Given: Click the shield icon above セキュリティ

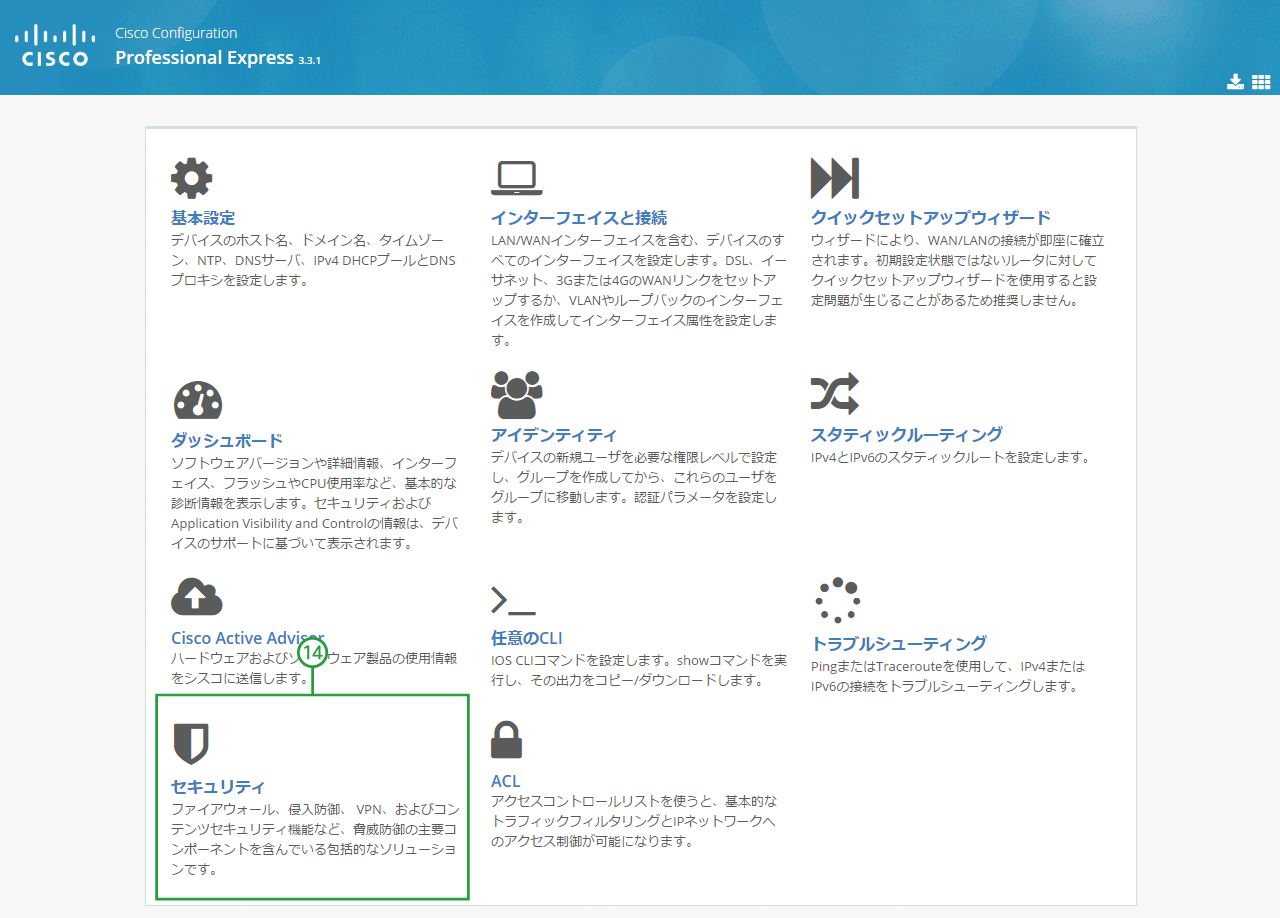Looking at the screenshot, I should click(191, 744).
